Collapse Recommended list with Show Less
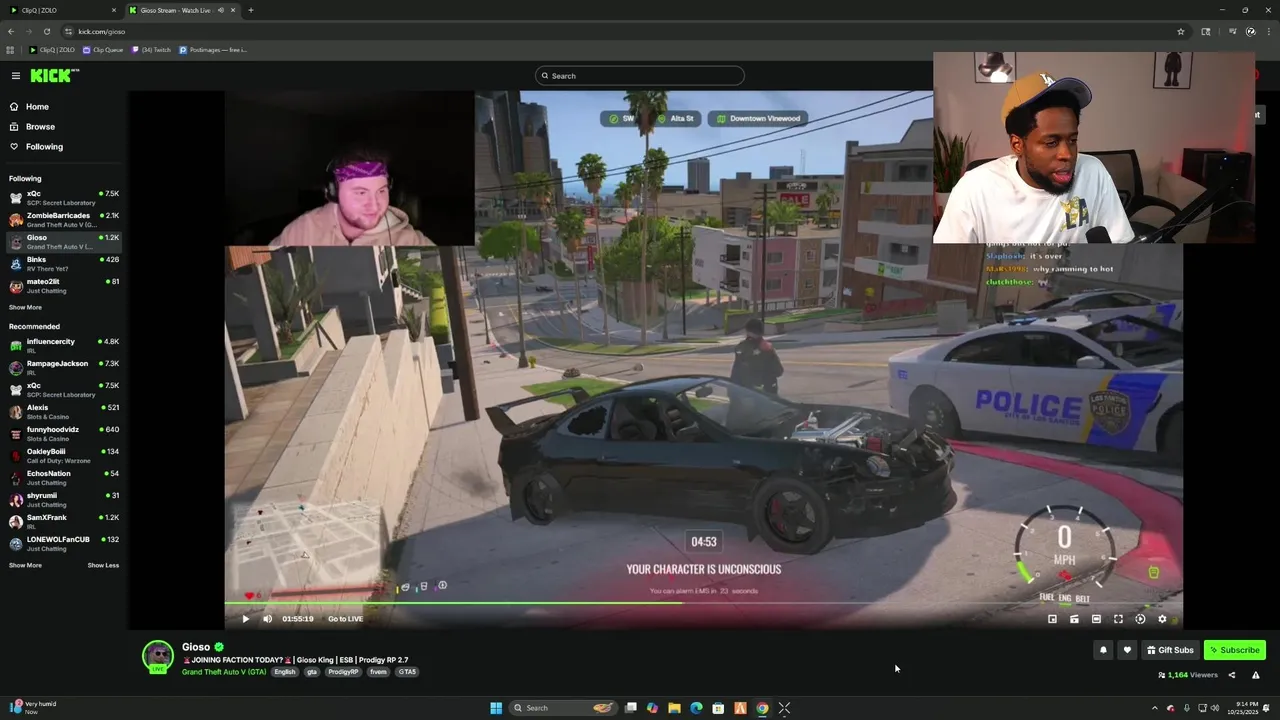The width and height of the screenshot is (1280, 720). [103, 566]
